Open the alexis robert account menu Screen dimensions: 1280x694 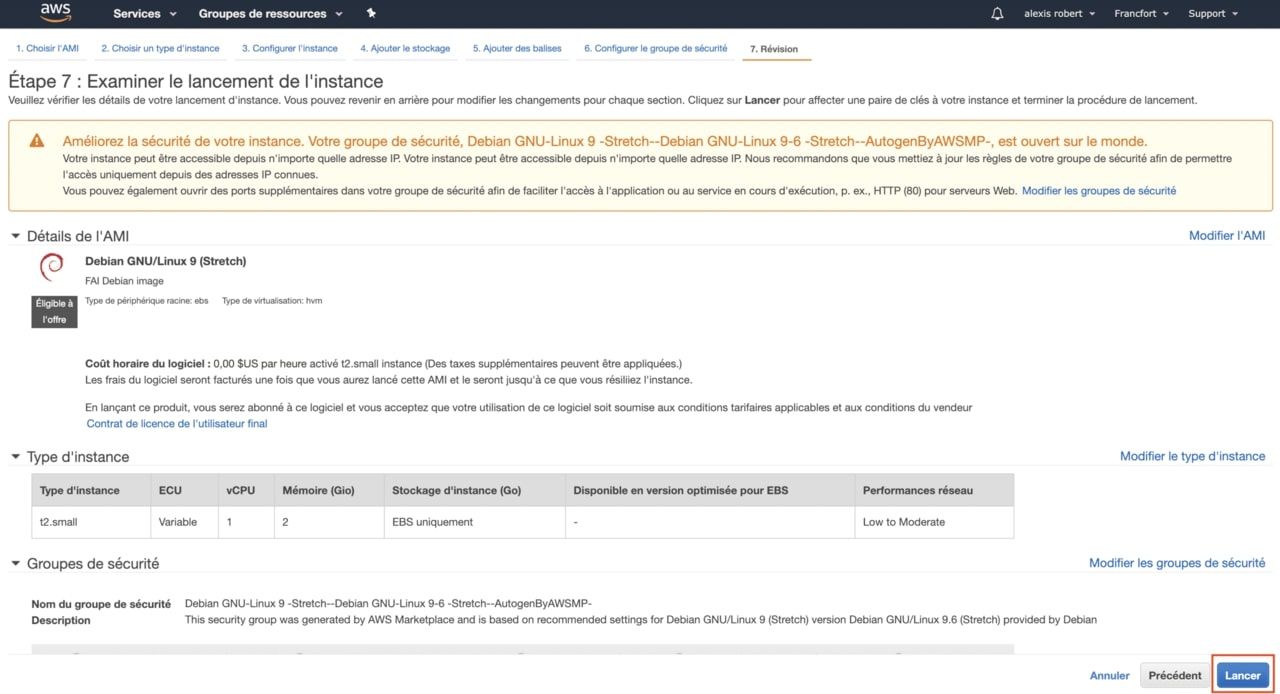pyautogui.click(x=1059, y=14)
